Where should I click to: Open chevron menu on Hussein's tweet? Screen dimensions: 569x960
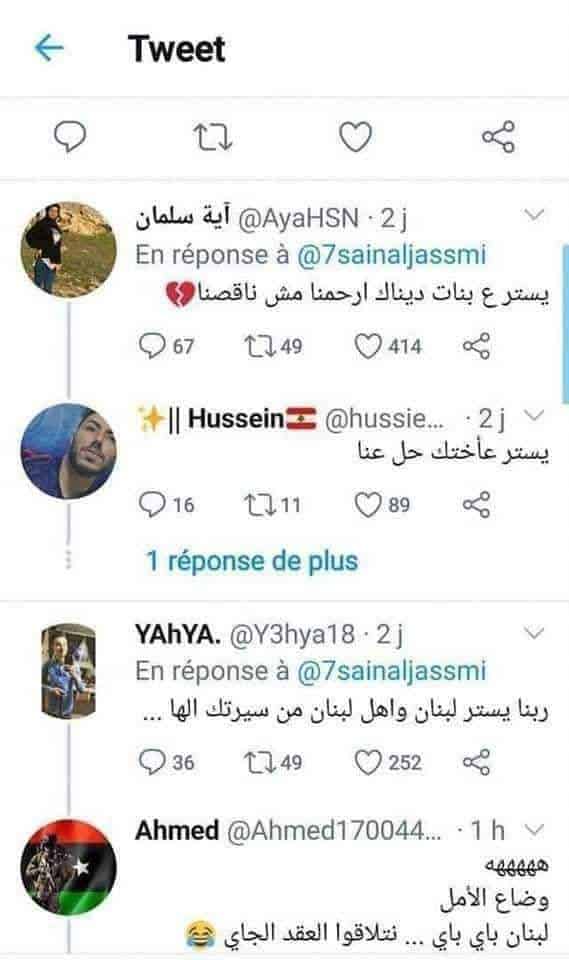pos(535,416)
